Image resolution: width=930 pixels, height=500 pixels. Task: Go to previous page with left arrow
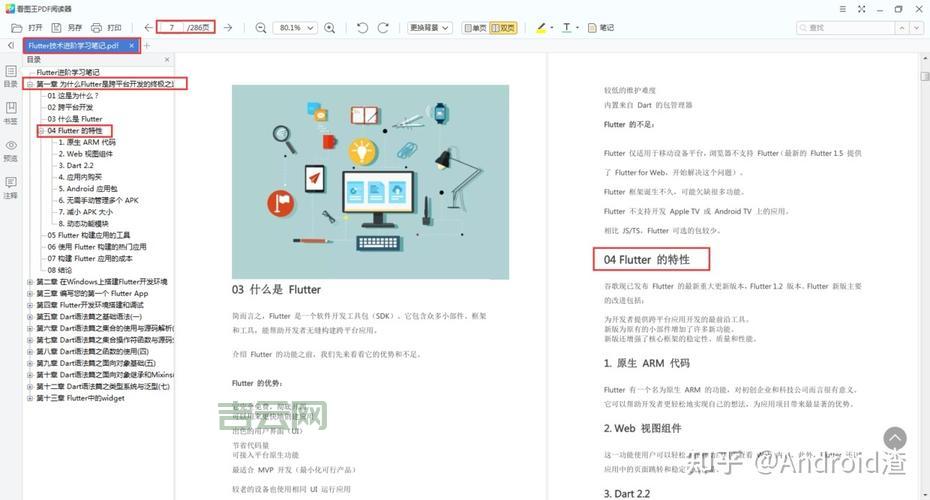[148, 28]
